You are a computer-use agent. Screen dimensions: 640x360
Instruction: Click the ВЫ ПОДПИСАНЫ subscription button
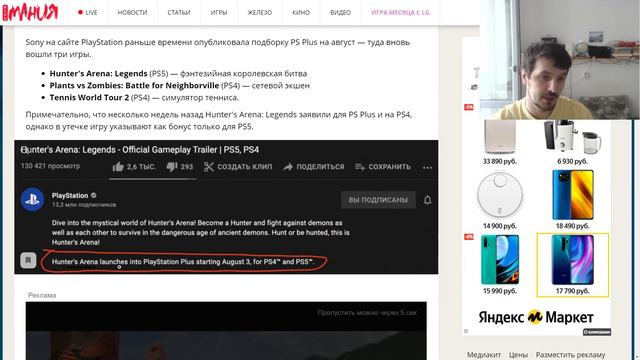coord(378,200)
